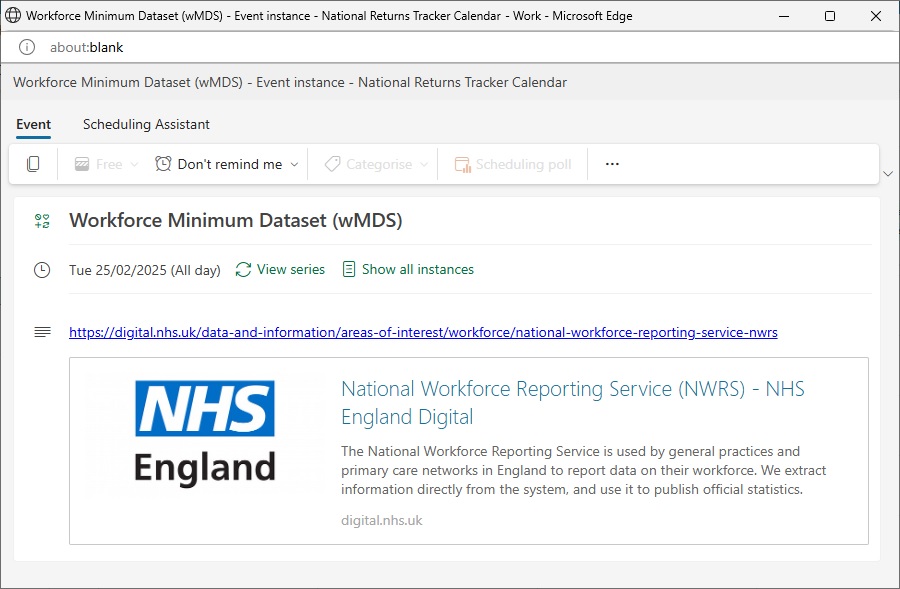The height and width of the screenshot is (589, 900).
Task: Click the copy event icon in toolbar
Action: tap(33, 164)
